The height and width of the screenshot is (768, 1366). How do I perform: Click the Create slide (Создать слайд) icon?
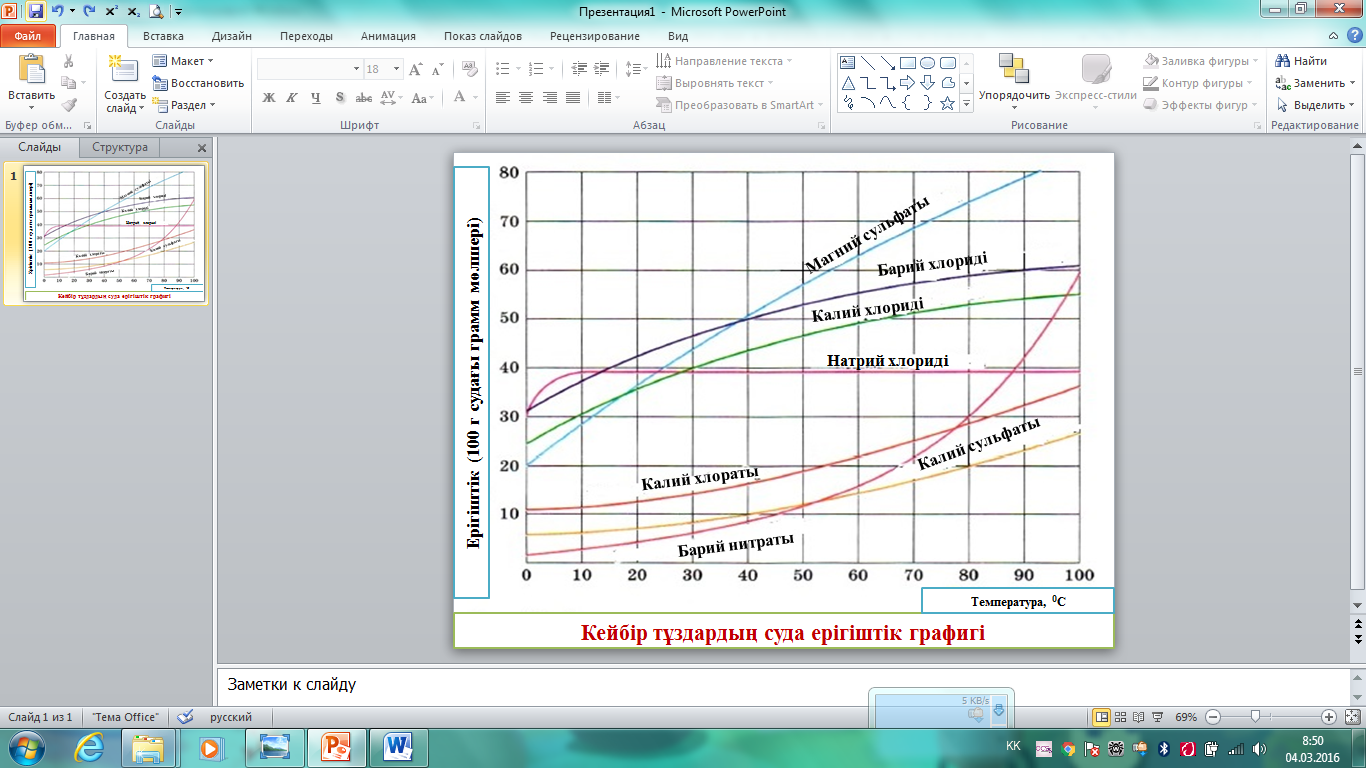pyautogui.click(x=124, y=69)
